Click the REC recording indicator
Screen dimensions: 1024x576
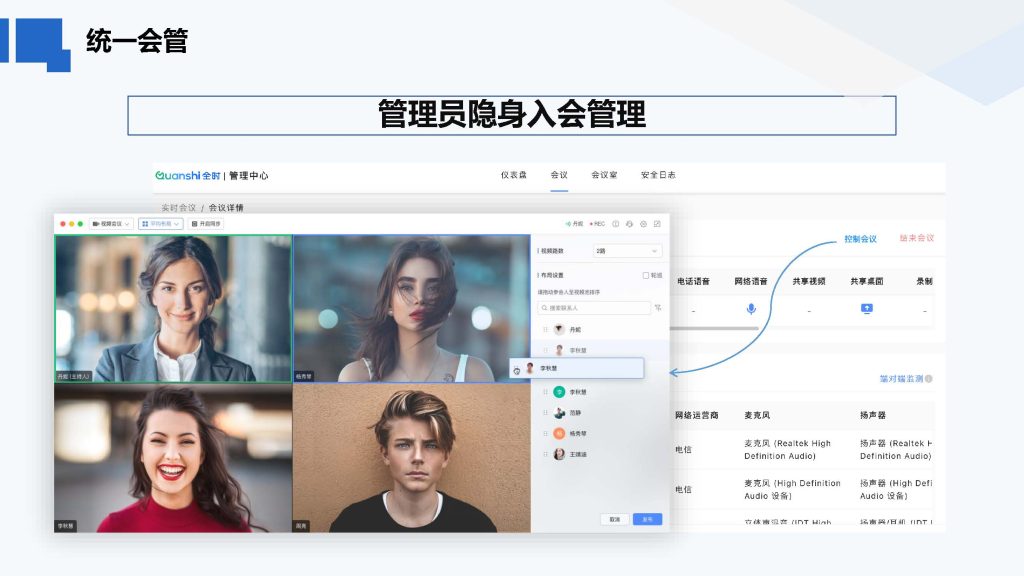(598, 224)
